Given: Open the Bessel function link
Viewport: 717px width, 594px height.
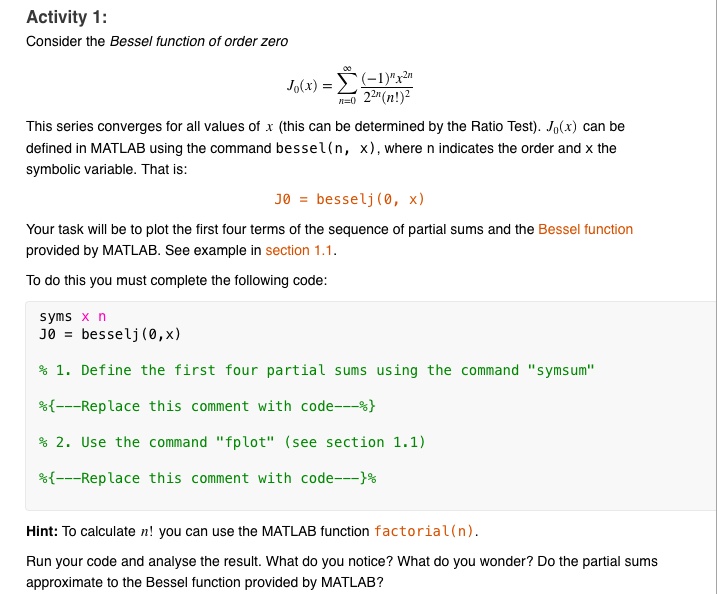Looking at the screenshot, I should [585, 229].
